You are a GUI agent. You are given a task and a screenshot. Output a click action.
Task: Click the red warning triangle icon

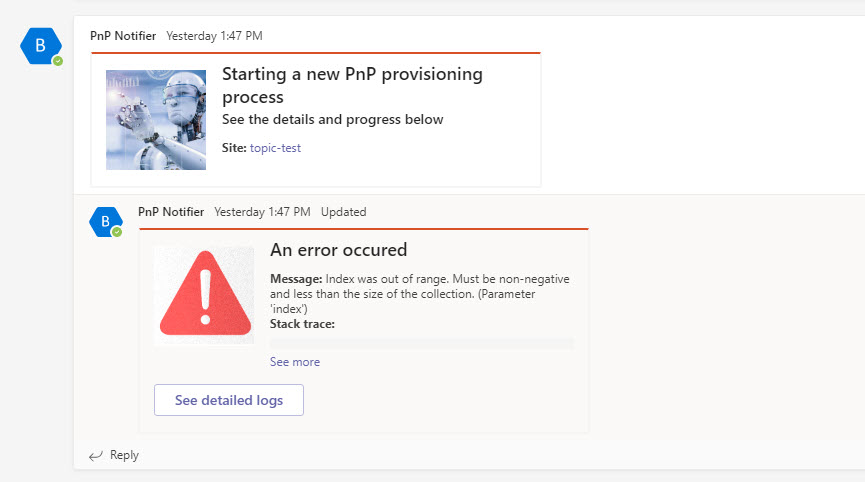point(203,296)
